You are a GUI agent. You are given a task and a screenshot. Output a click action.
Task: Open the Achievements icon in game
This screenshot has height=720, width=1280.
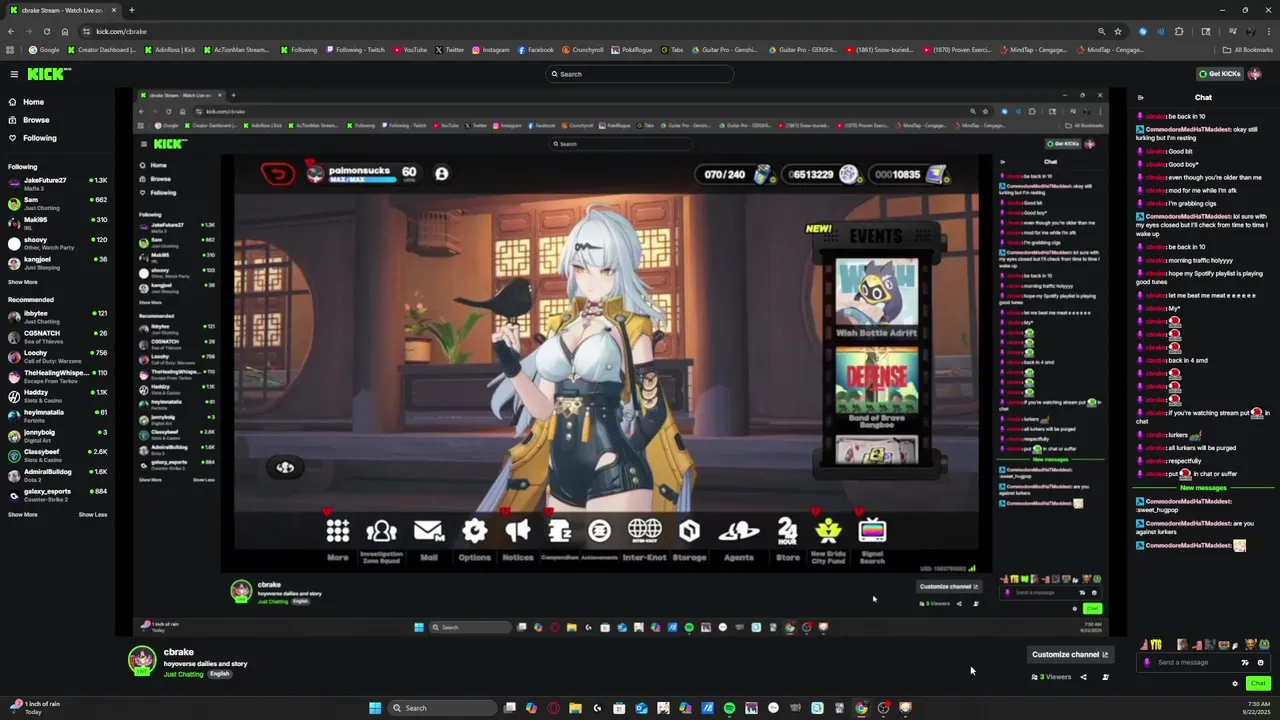600,531
